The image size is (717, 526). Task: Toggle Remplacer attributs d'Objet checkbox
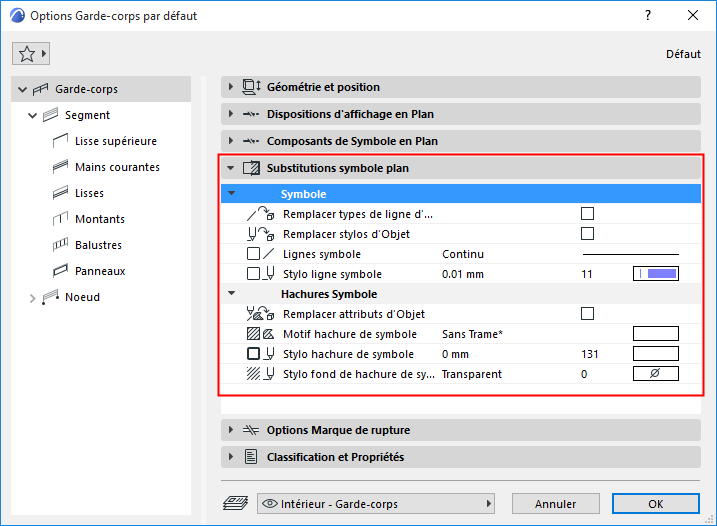tap(587, 314)
